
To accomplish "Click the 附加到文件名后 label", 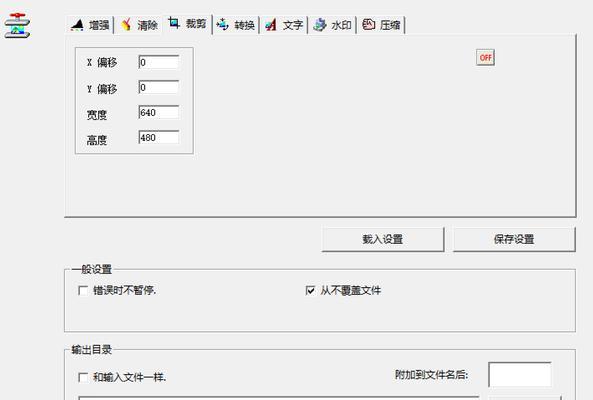I will click(432, 375).
